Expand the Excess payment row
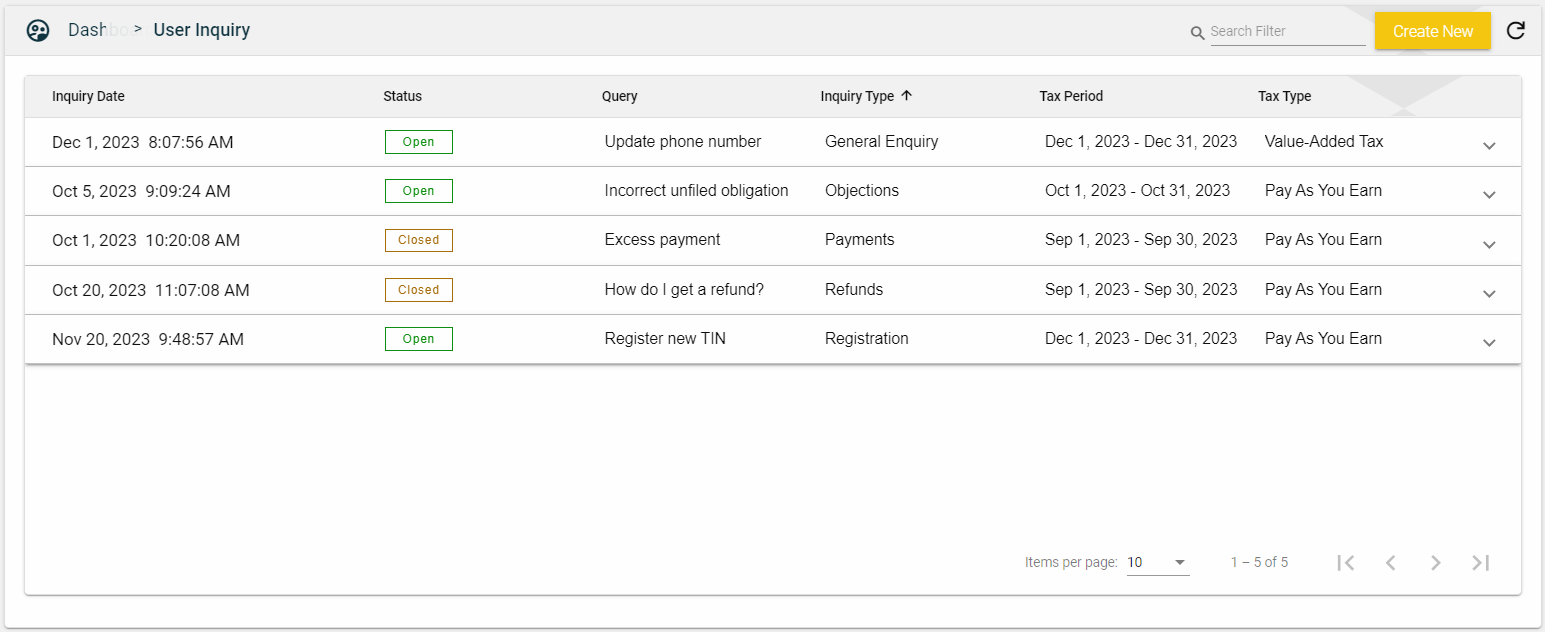This screenshot has height=632, width=1545. point(1489,244)
